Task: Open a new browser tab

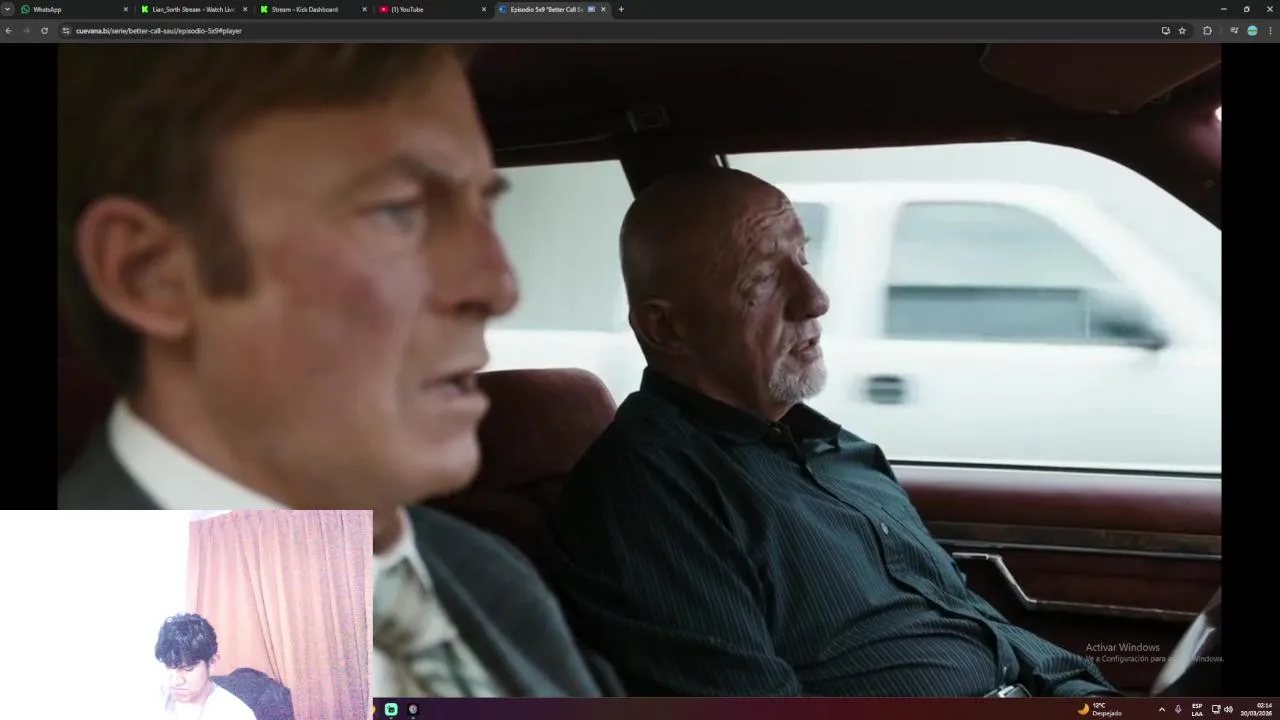Action: click(x=621, y=9)
